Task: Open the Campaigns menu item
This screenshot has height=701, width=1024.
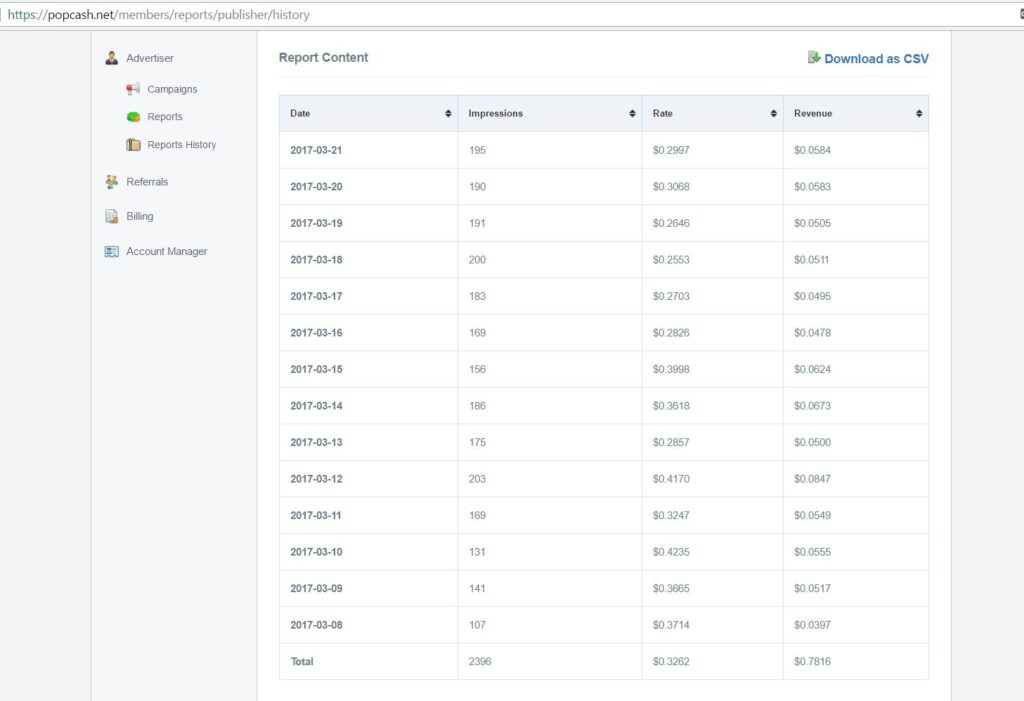Action: pyautogui.click(x=172, y=89)
